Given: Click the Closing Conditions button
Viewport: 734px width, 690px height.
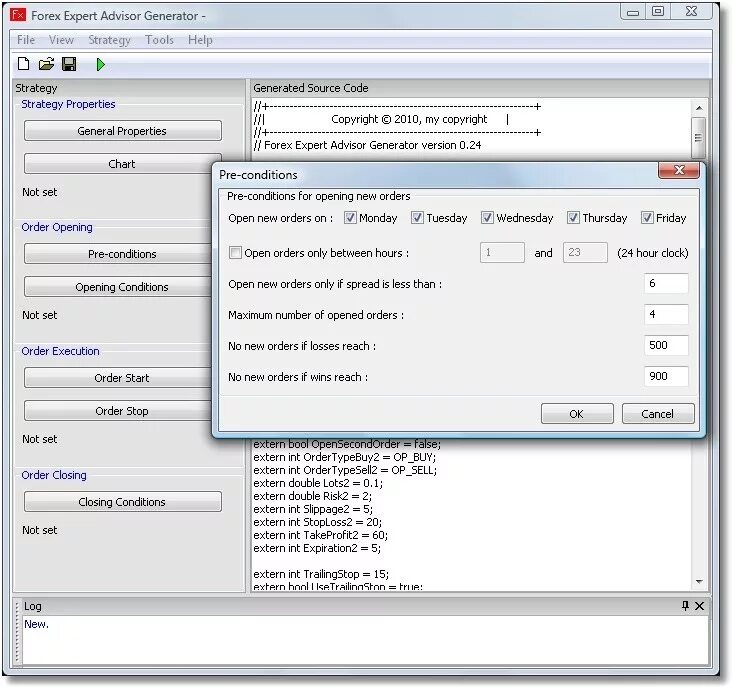Looking at the screenshot, I should click(x=123, y=501).
